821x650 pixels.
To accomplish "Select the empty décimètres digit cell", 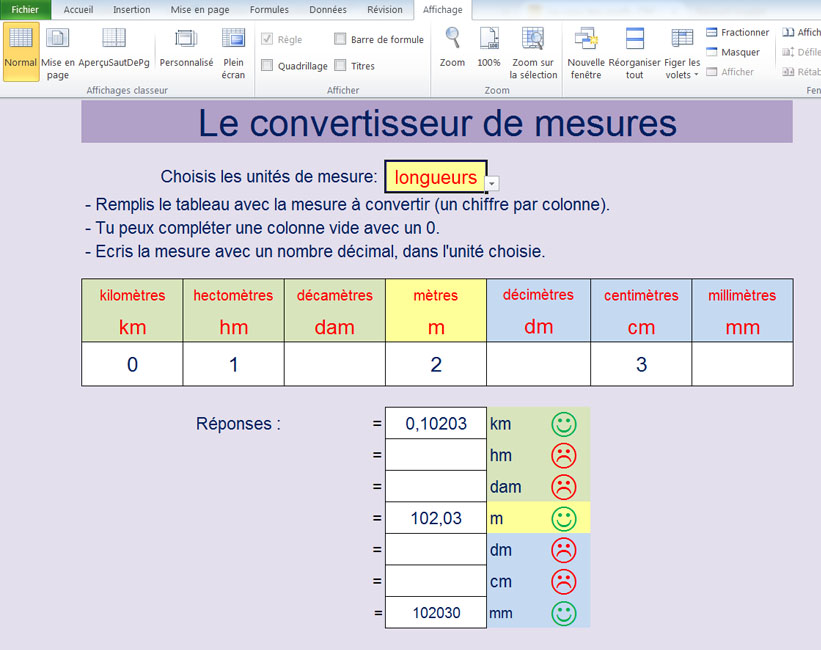I will tap(538, 364).
